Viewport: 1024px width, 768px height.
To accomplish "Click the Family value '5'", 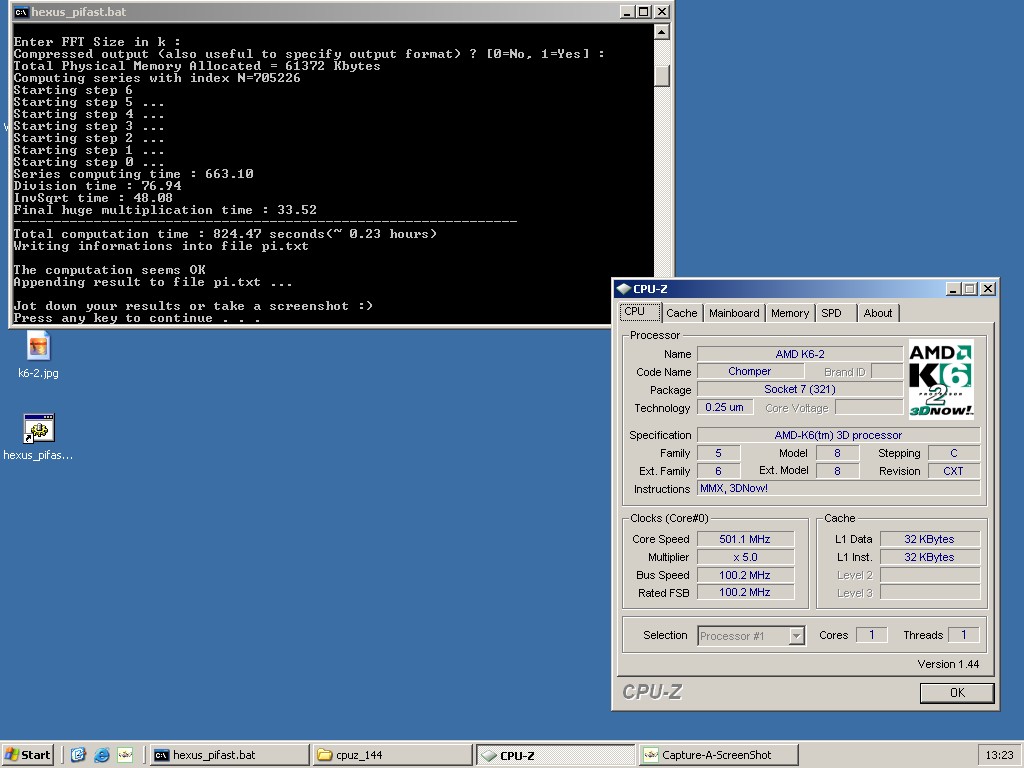I will 718,453.
